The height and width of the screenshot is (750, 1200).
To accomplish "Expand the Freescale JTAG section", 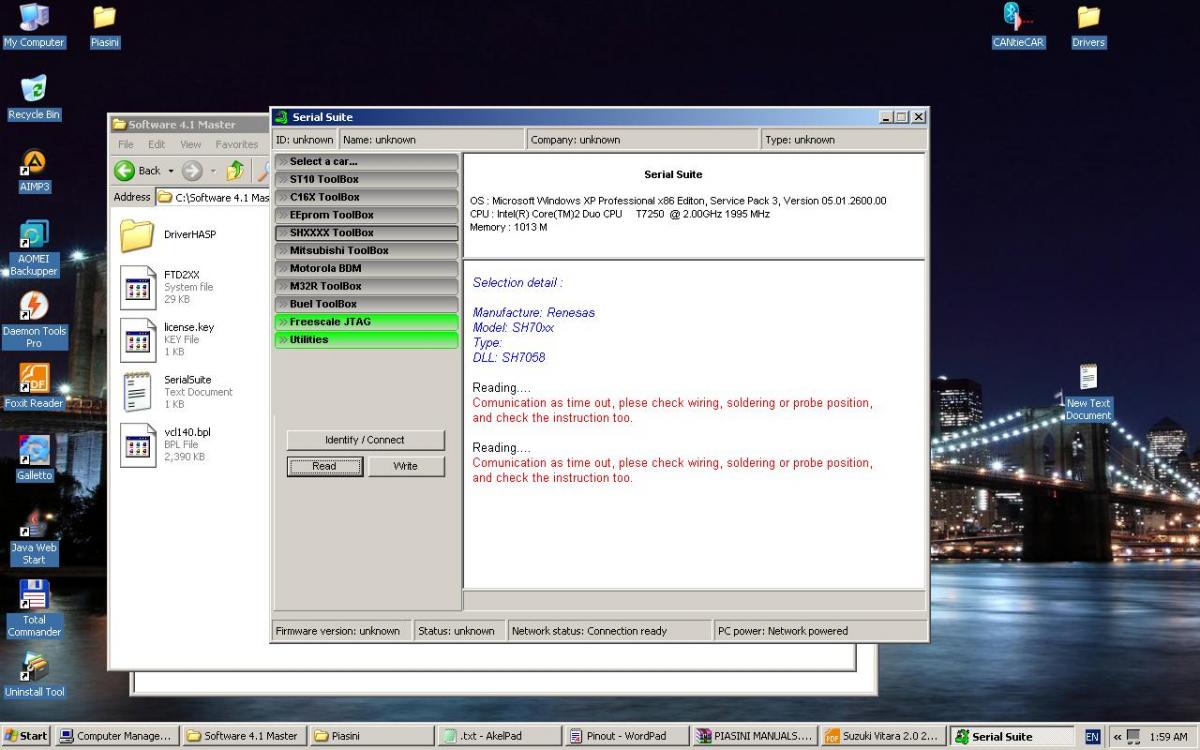I will [366, 322].
